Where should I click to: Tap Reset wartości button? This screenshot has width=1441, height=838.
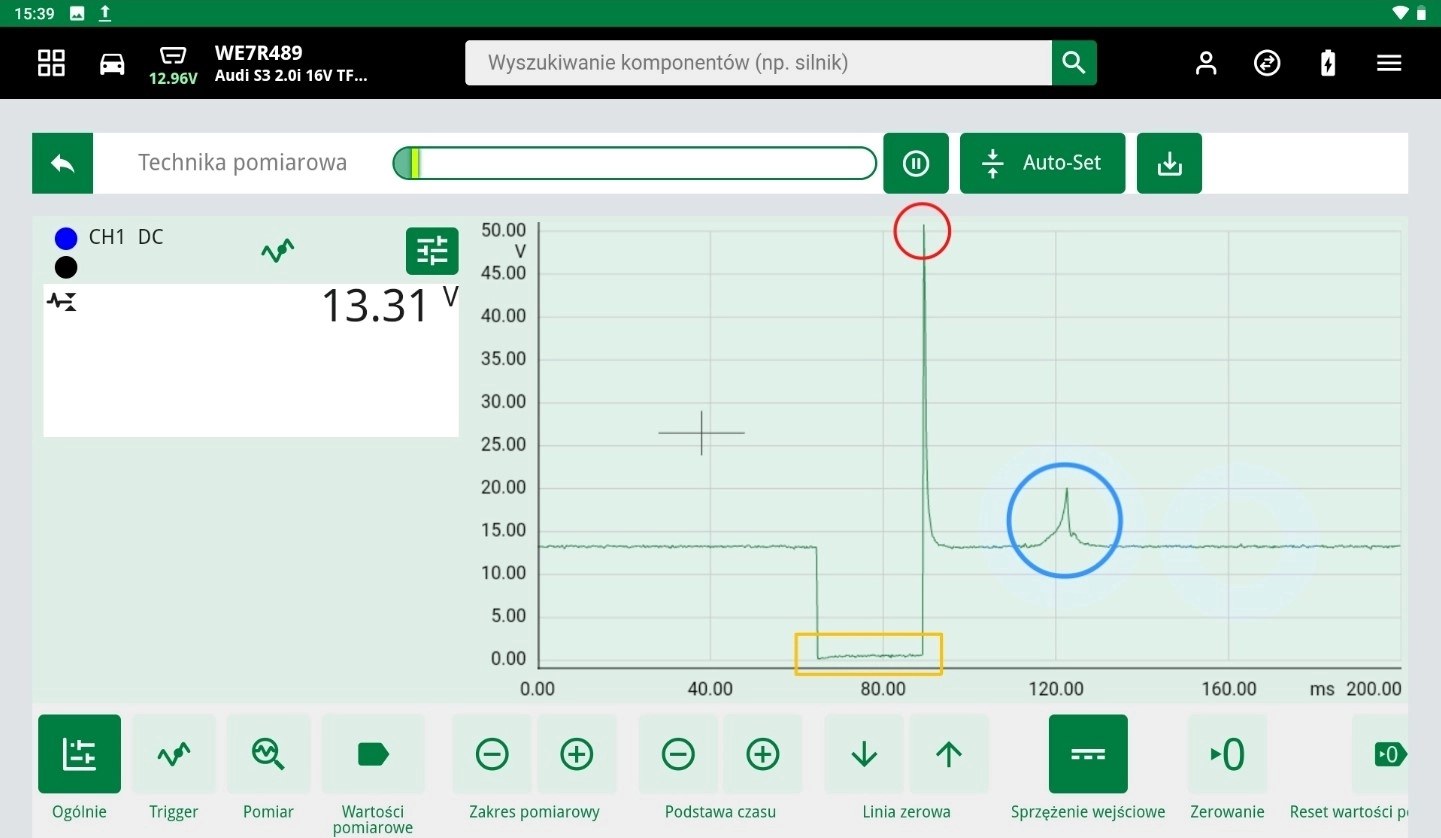coord(1380,754)
